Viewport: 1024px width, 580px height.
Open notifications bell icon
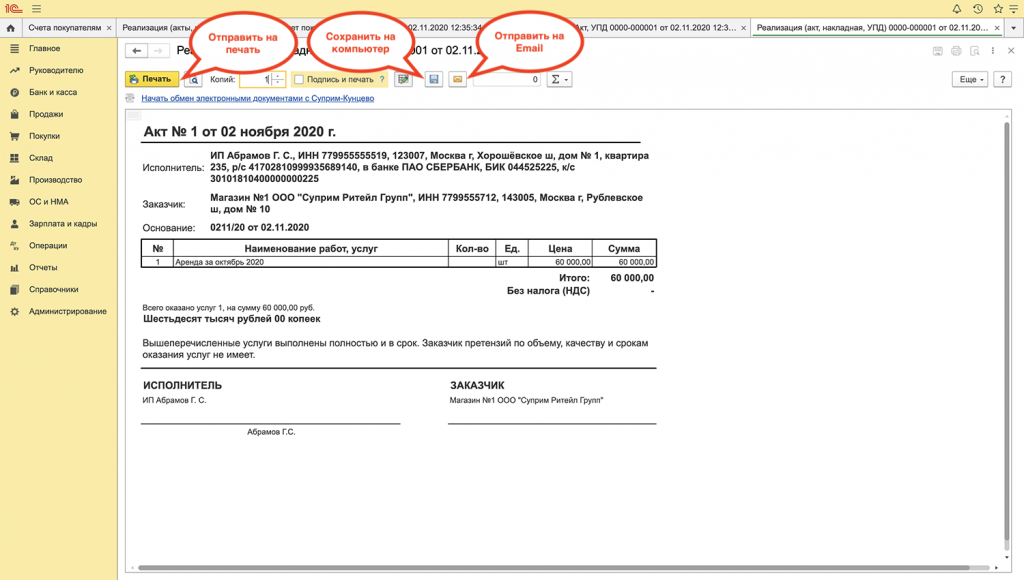pyautogui.click(x=957, y=8)
